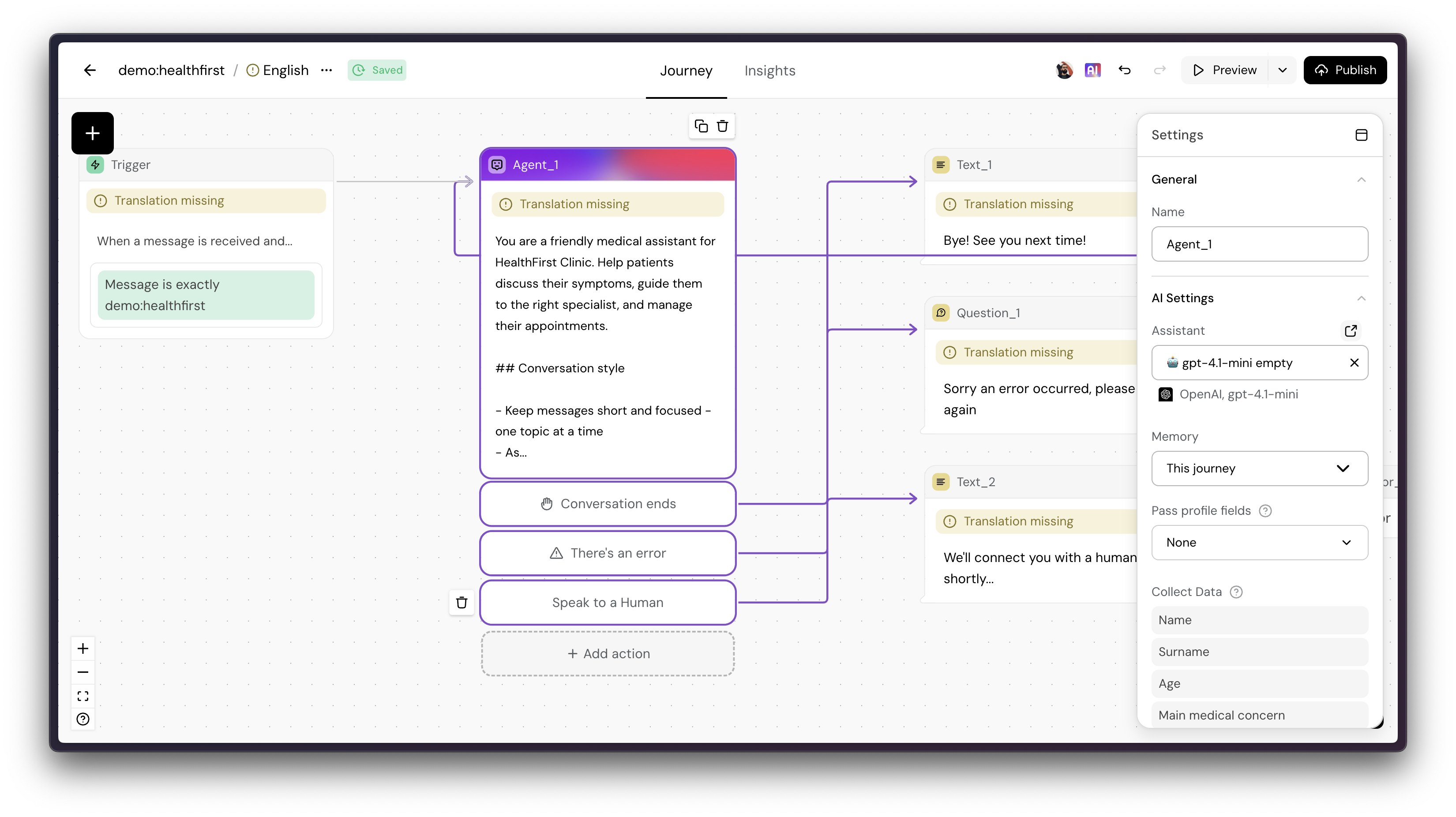The width and height of the screenshot is (1456, 817).
Task: Click the Name input containing Agent_1
Action: [x=1259, y=244]
